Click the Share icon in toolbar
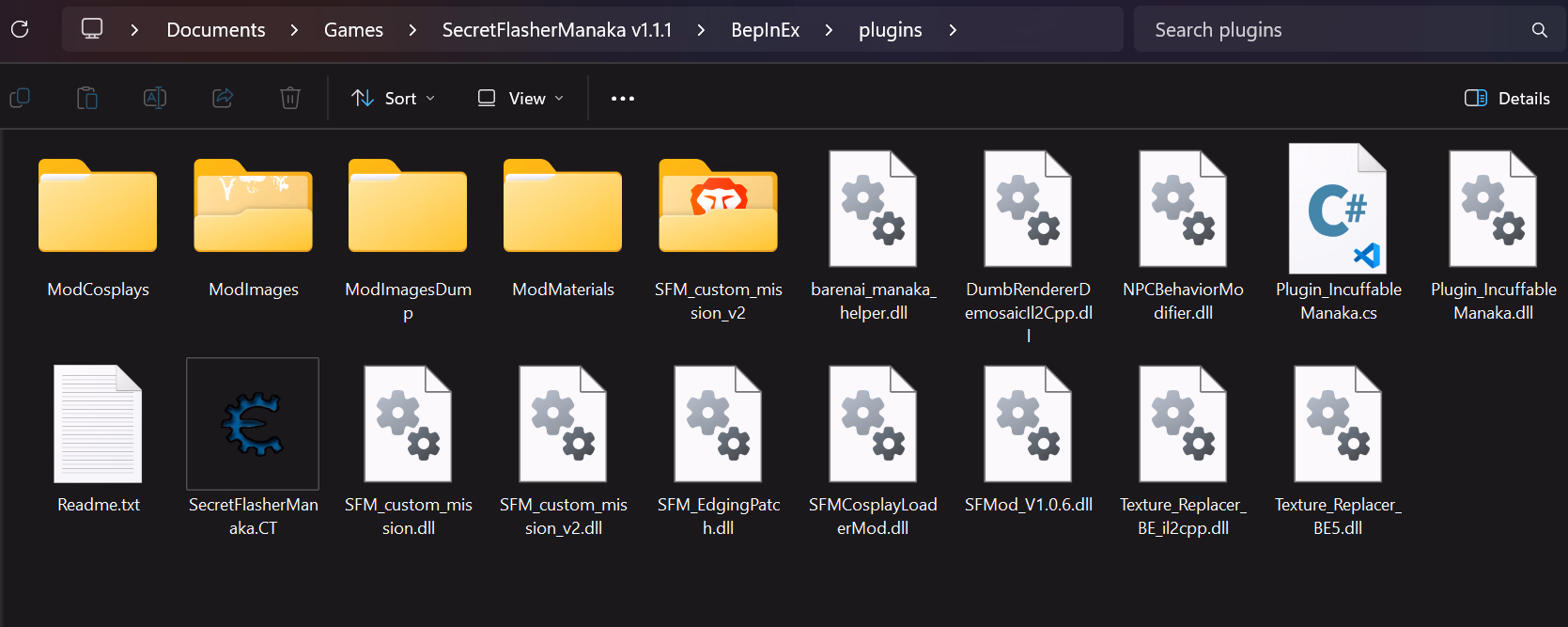 [223, 98]
